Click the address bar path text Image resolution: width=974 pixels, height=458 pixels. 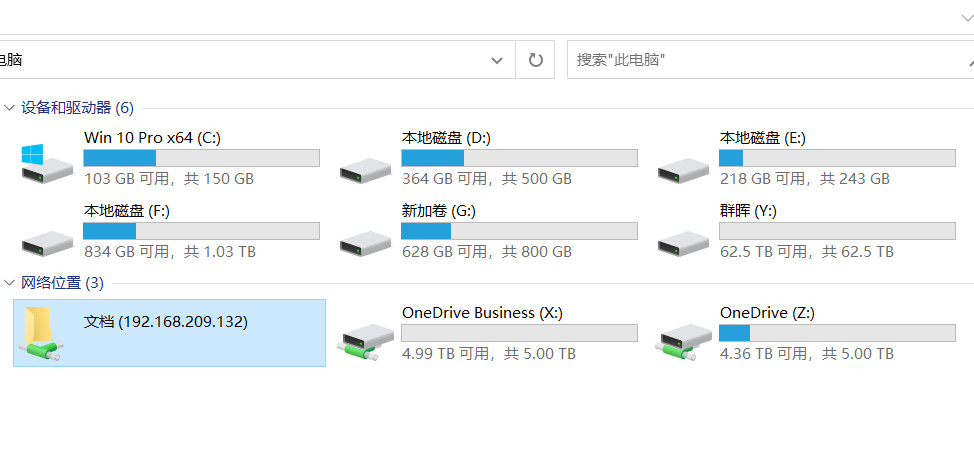point(11,60)
